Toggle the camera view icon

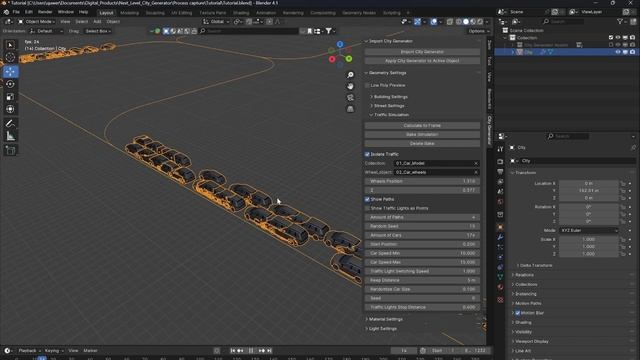350,98
